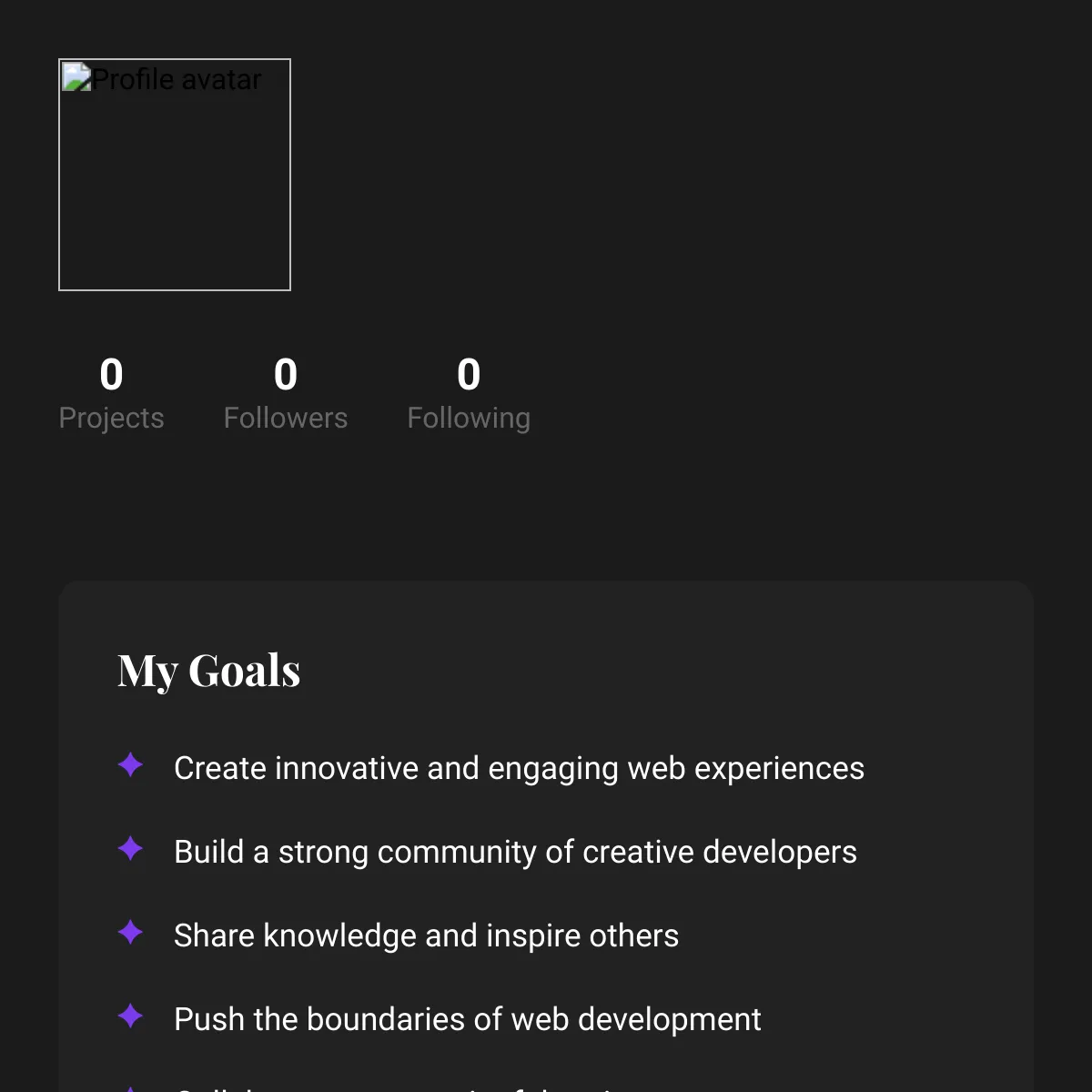1092x1092 pixels.
Task: Click the '0' Projects counter
Action: click(x=111, y=375)
